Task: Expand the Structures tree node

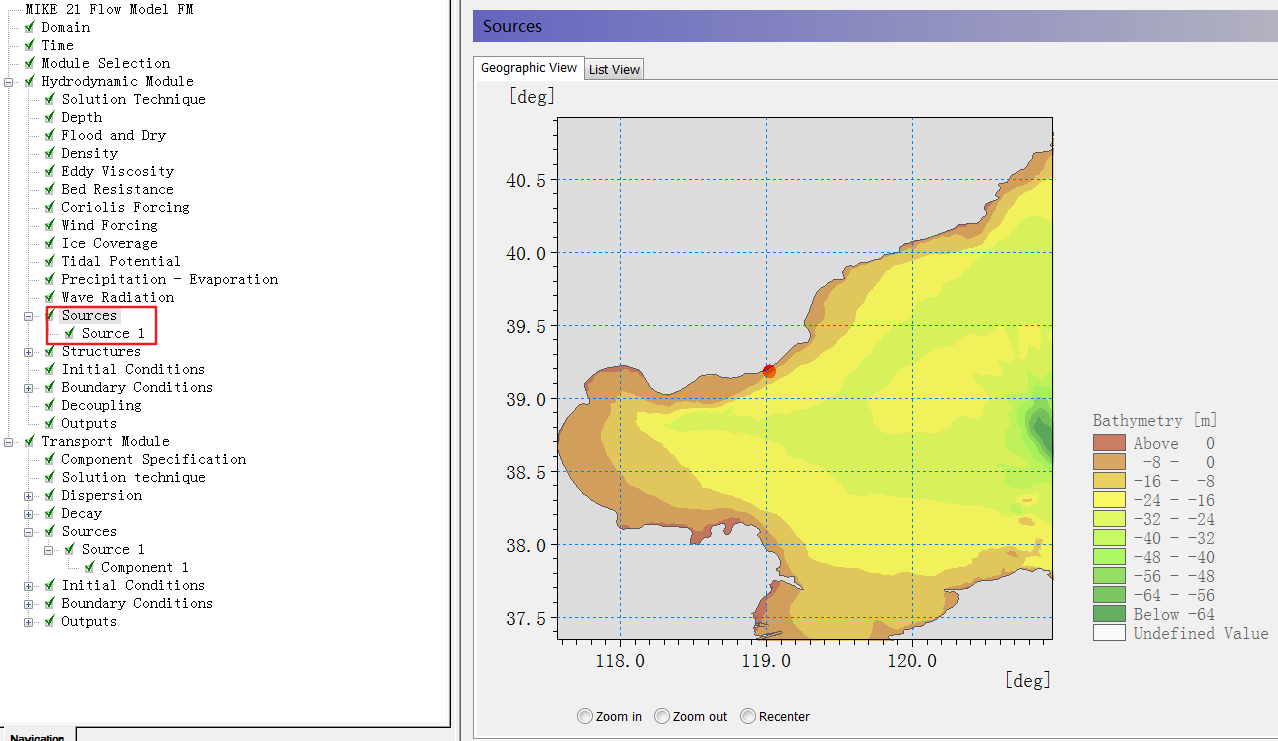Action: [x=29, y=351]
